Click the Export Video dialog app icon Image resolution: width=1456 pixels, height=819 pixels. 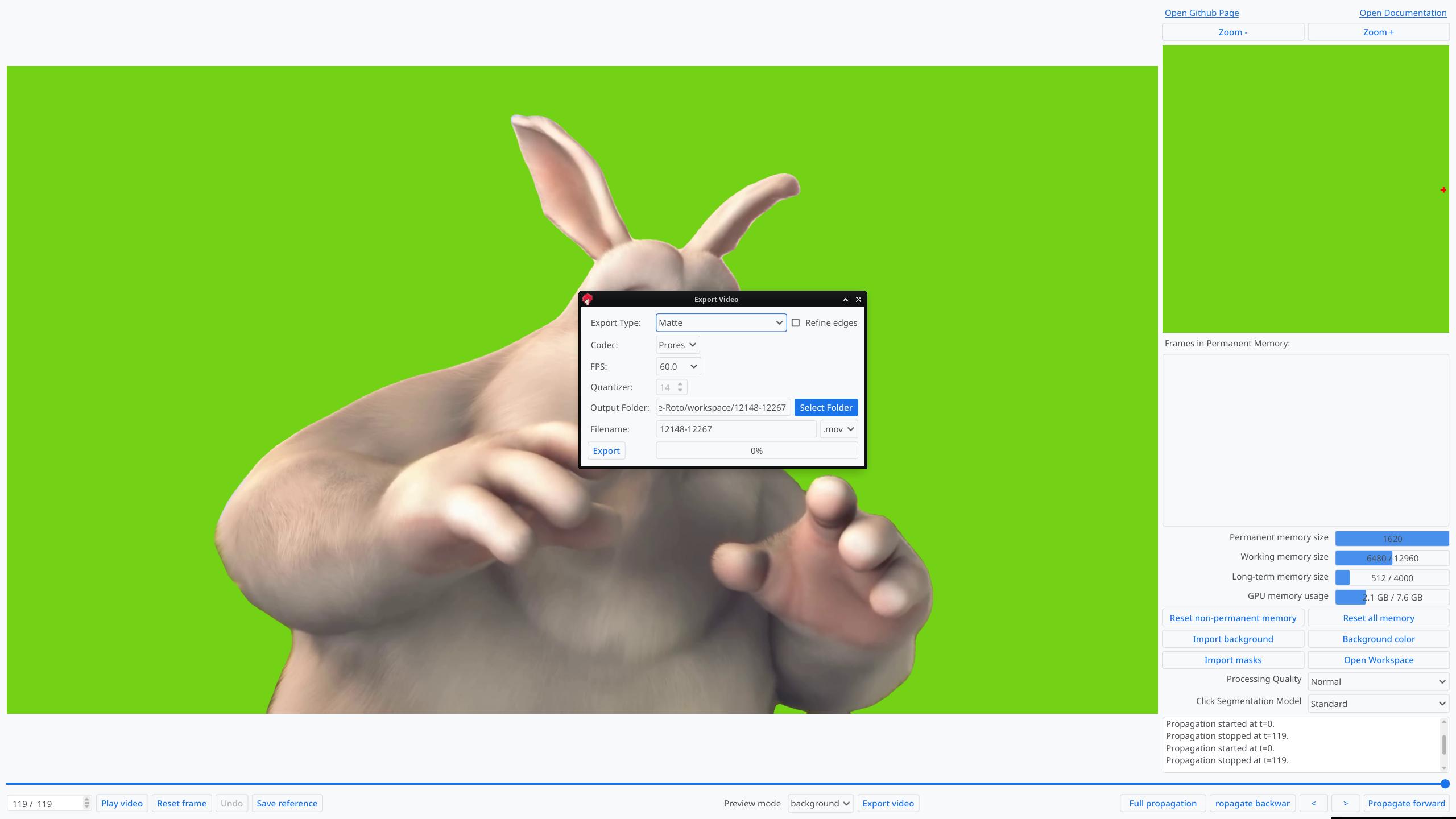[588, 299]
